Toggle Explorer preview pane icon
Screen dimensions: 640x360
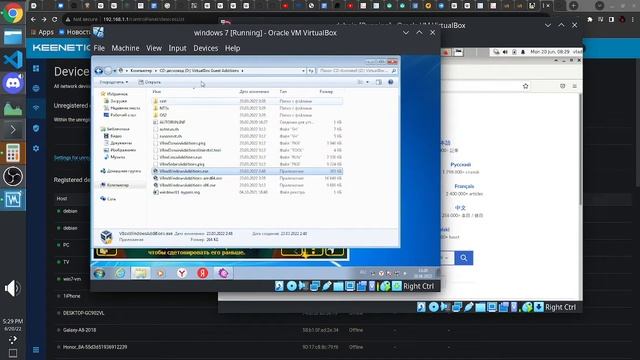point(379,82)
